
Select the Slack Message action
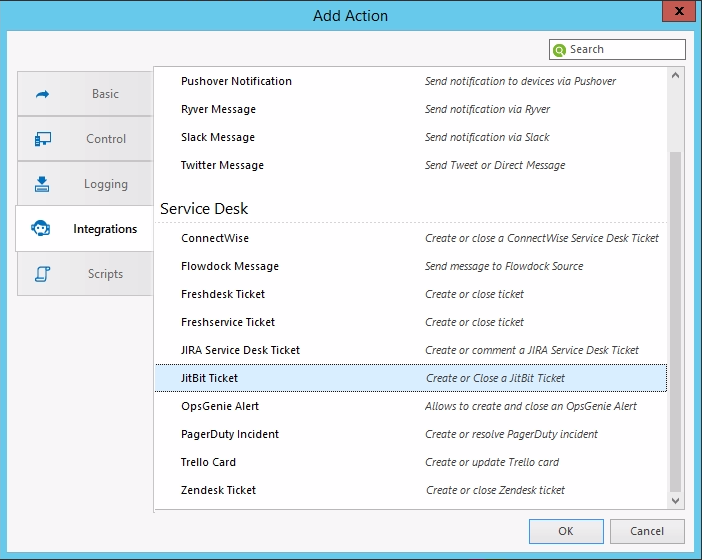point(218,137)
